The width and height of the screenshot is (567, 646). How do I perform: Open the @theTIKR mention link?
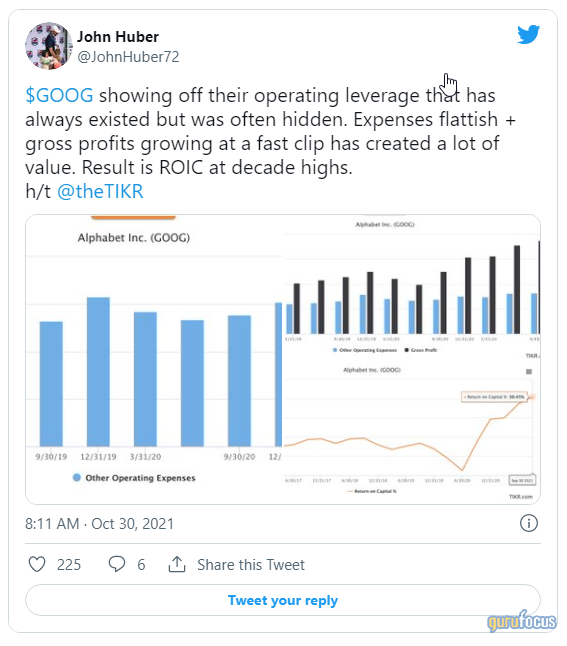click(100, 192)
